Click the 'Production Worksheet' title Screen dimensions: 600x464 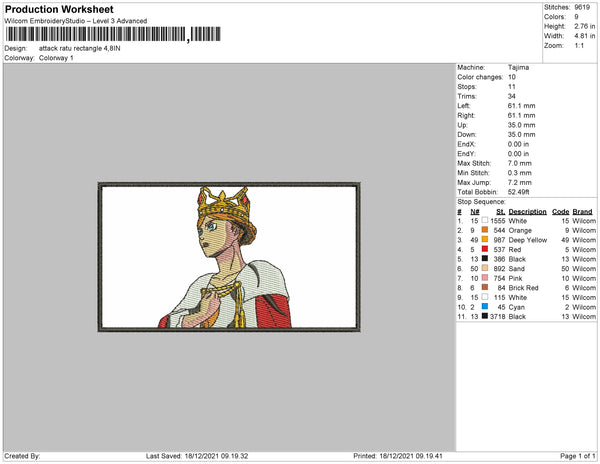(59, 10)
